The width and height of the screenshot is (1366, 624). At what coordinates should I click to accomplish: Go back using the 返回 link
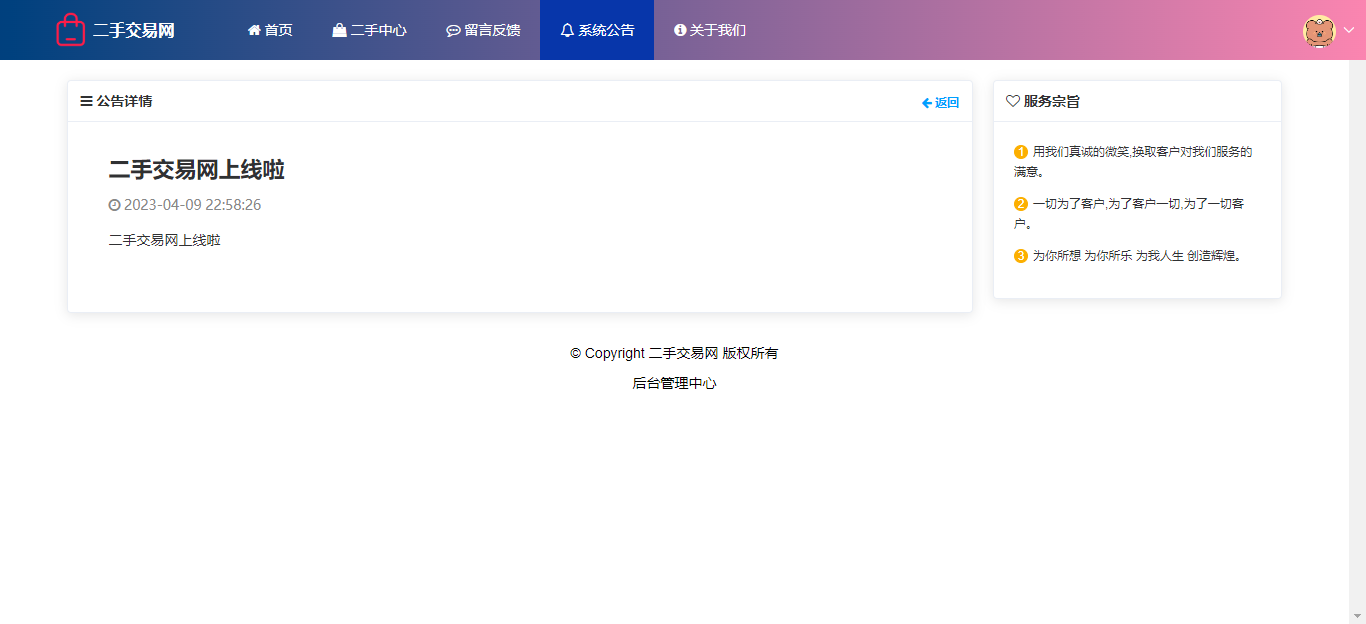(x=940, y=102)
